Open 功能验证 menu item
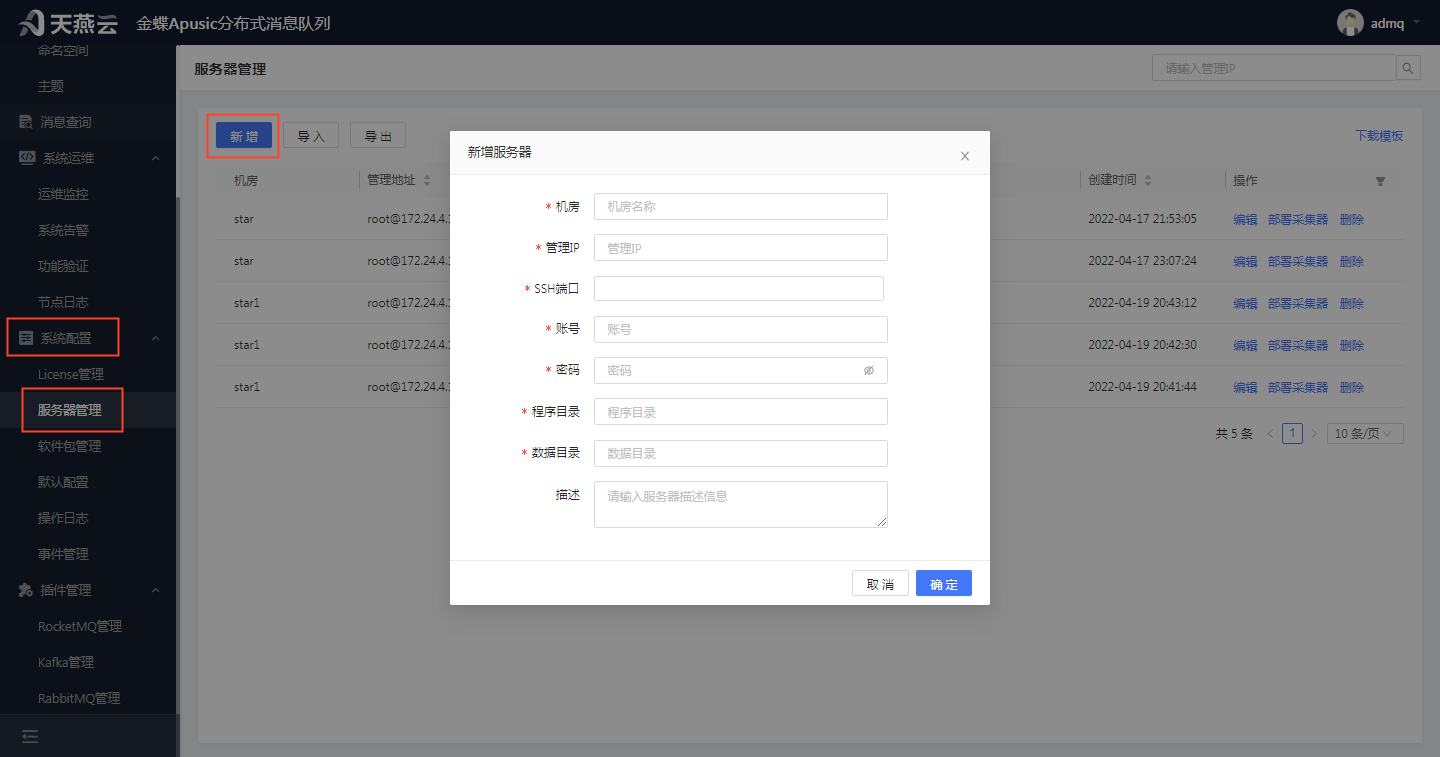Screen dimensions: 1440x757 (x=63, y=266)
